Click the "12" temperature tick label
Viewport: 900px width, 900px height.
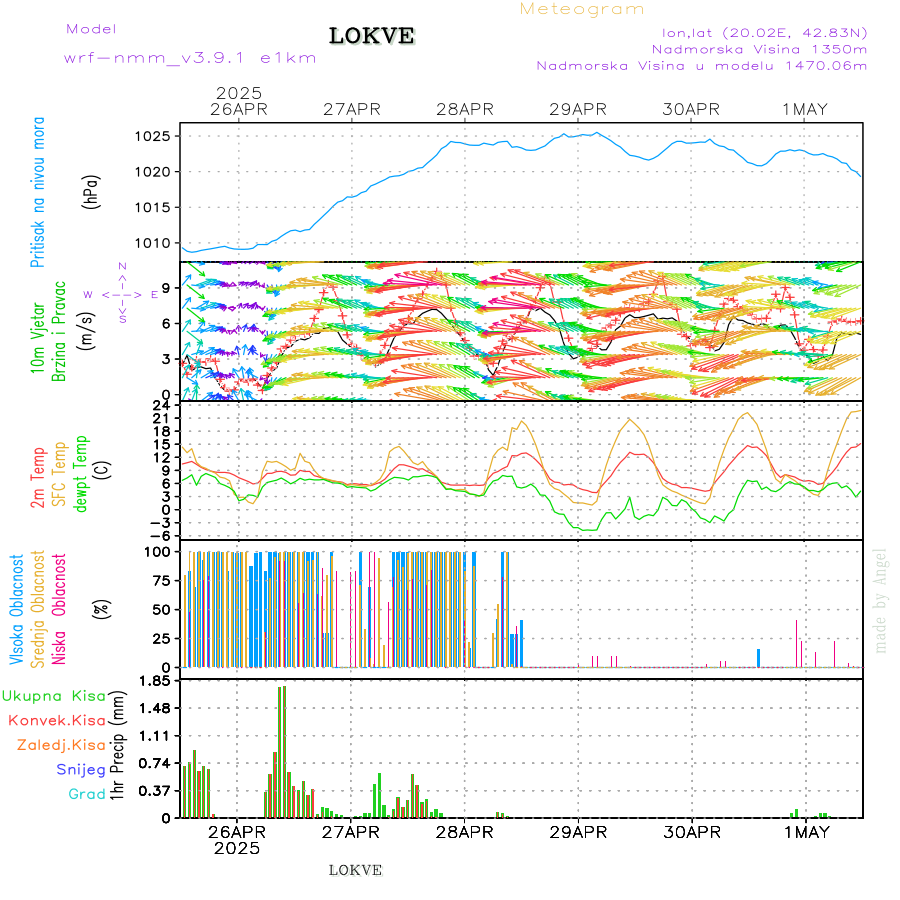(x=162, y=458)
